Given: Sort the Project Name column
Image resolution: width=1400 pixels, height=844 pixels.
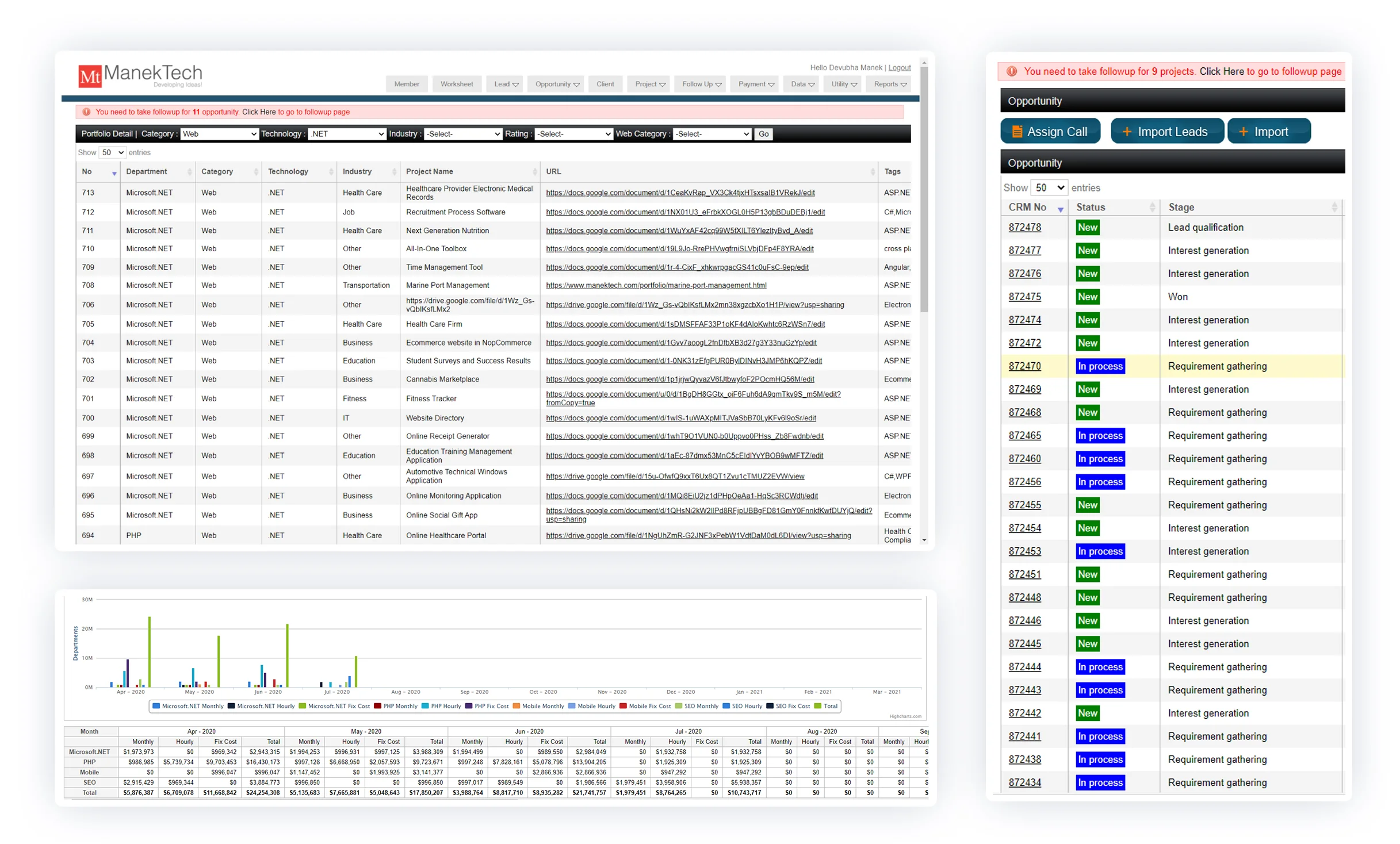Looking at the screenshot, I should (534, 172).
